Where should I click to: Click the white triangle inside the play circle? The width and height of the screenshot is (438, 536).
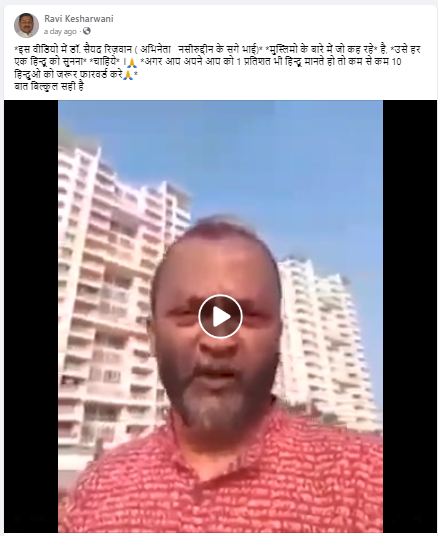[x=222, y=317]
